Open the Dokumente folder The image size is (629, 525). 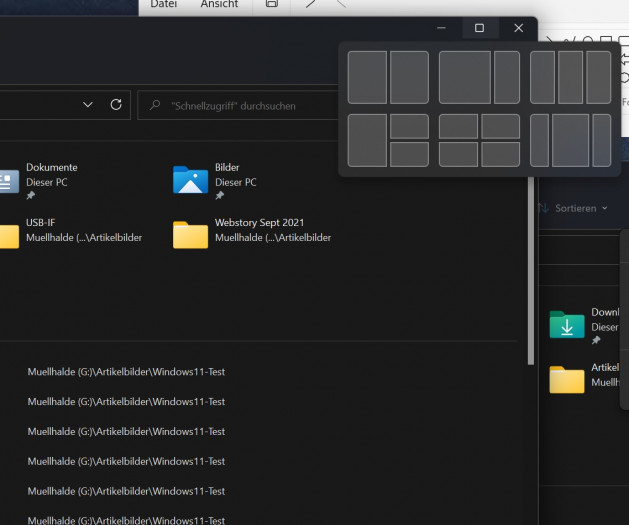click(x=39, y=180)
